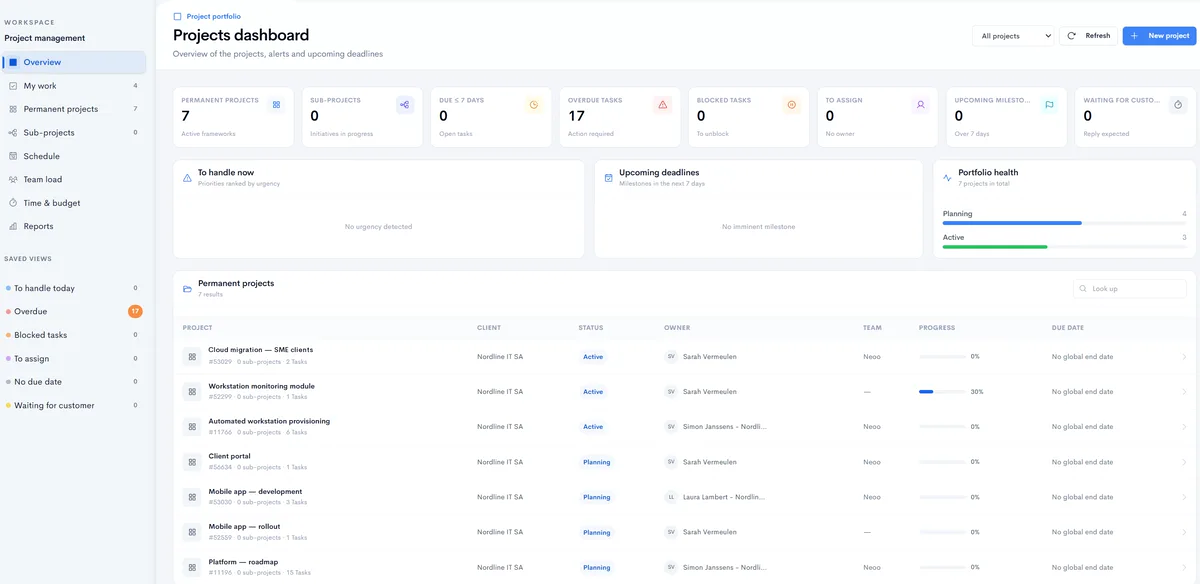This screenshot has width=1200, height=584.
Task: Expand the Client portal row chevron
Action: pos(1184,462)
